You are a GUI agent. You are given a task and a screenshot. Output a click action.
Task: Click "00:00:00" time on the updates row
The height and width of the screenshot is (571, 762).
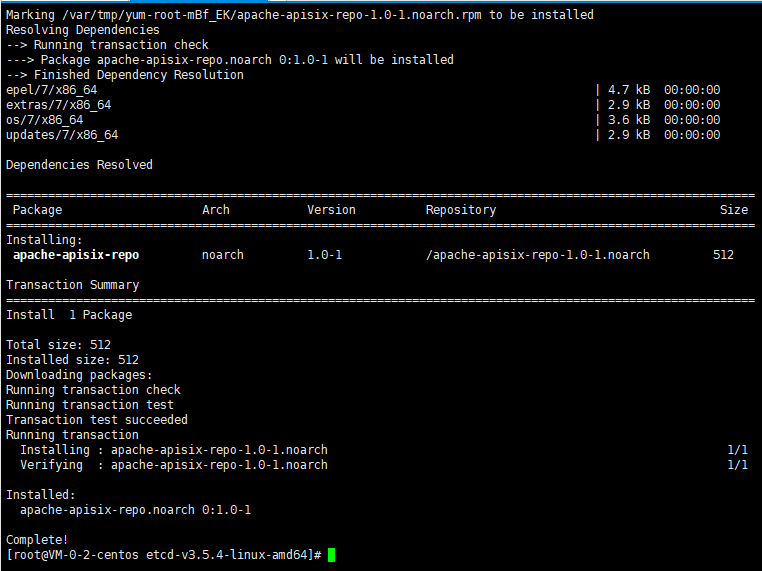(x=692, y=135)
